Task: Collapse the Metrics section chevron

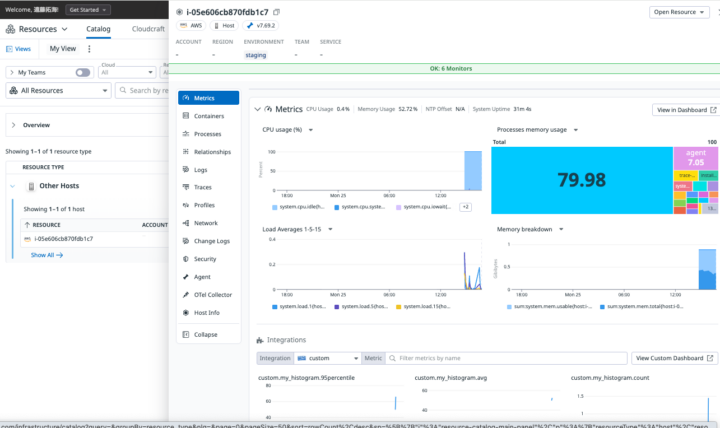Action: click(x=258, y=109)
